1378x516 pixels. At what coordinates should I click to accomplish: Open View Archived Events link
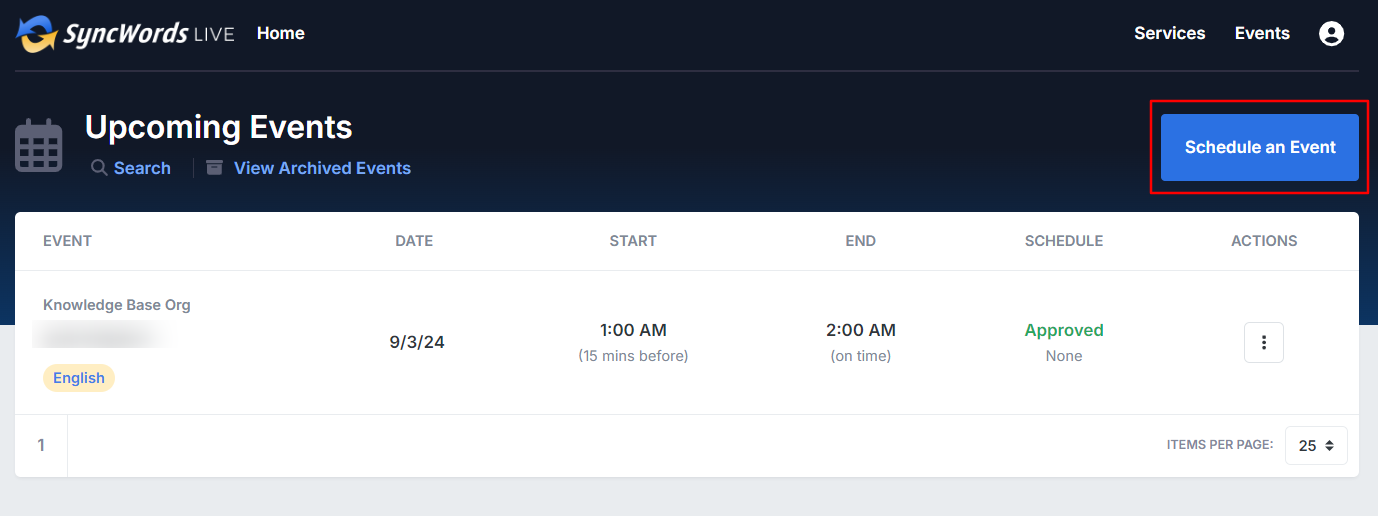coord(322,168)
